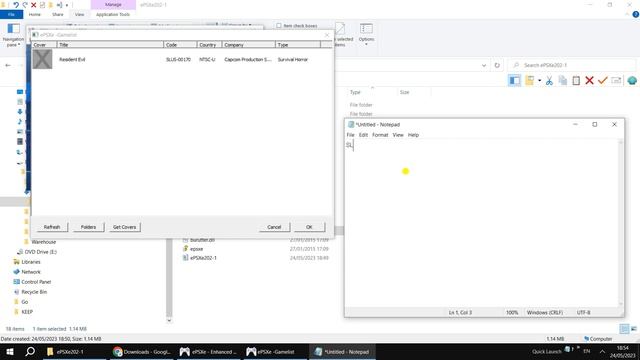
Task: Toggle Item check boxes option
Action: click(x=279, y=26)
